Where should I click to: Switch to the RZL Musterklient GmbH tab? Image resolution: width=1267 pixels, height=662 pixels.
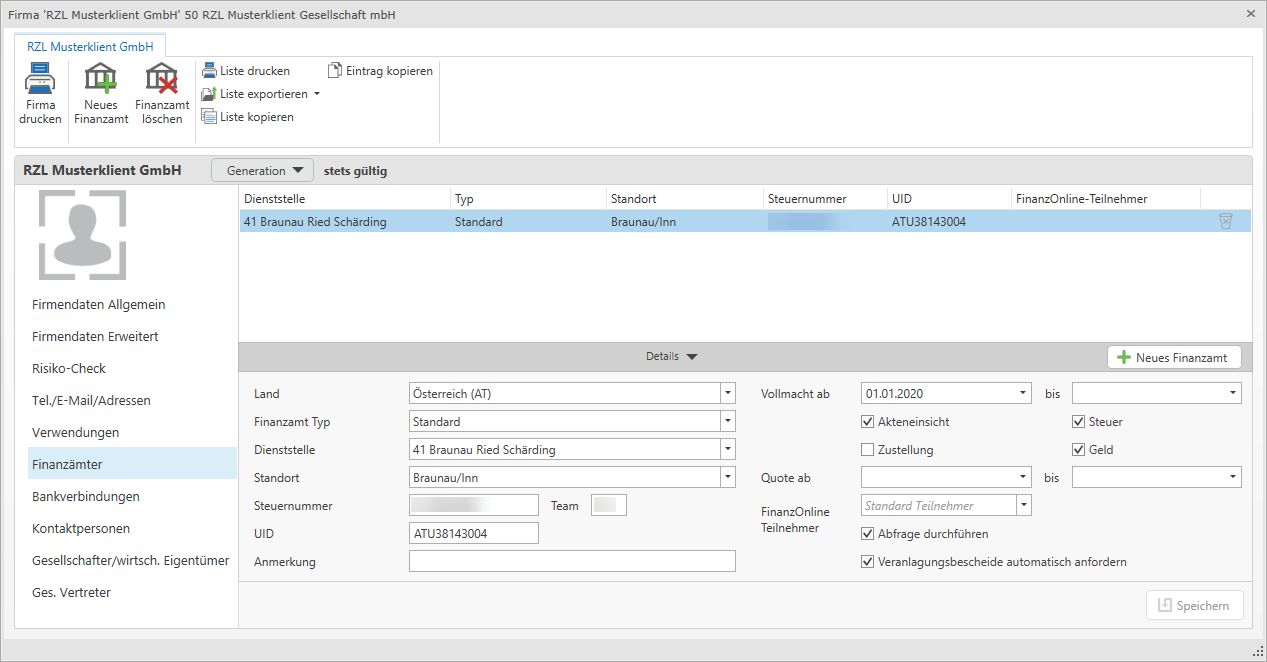tap(90, 47)
